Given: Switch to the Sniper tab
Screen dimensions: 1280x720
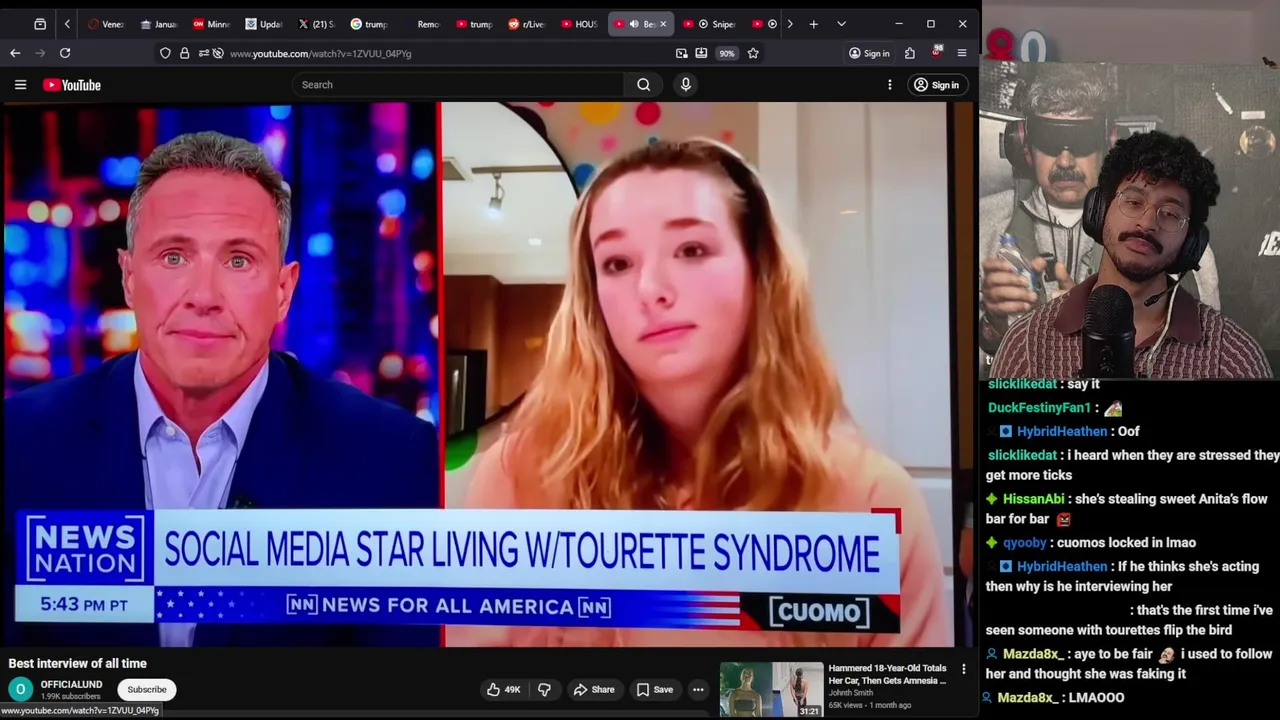Looking at the screenshot, I should tap(711, 24).
